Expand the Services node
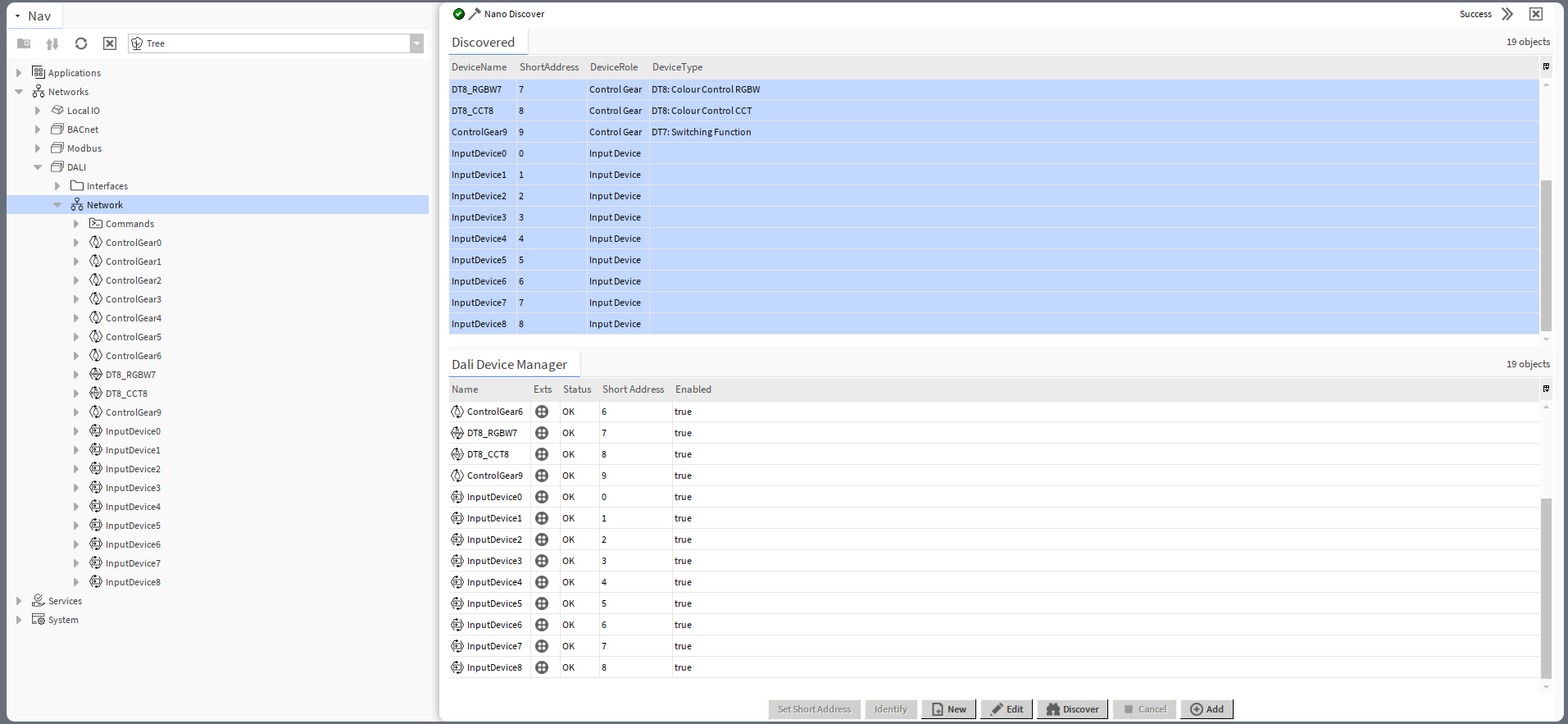Image resolution: width=1568 pixels, height=724 pixels. tap(19, 601)
